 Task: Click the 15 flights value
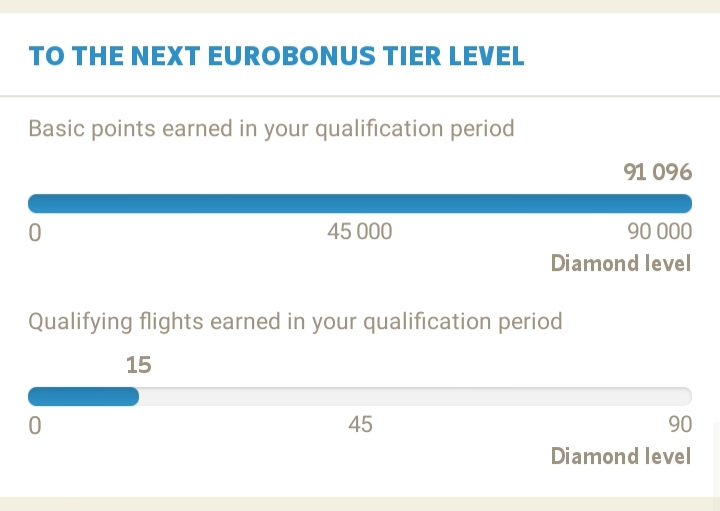(x=139, y=365)
